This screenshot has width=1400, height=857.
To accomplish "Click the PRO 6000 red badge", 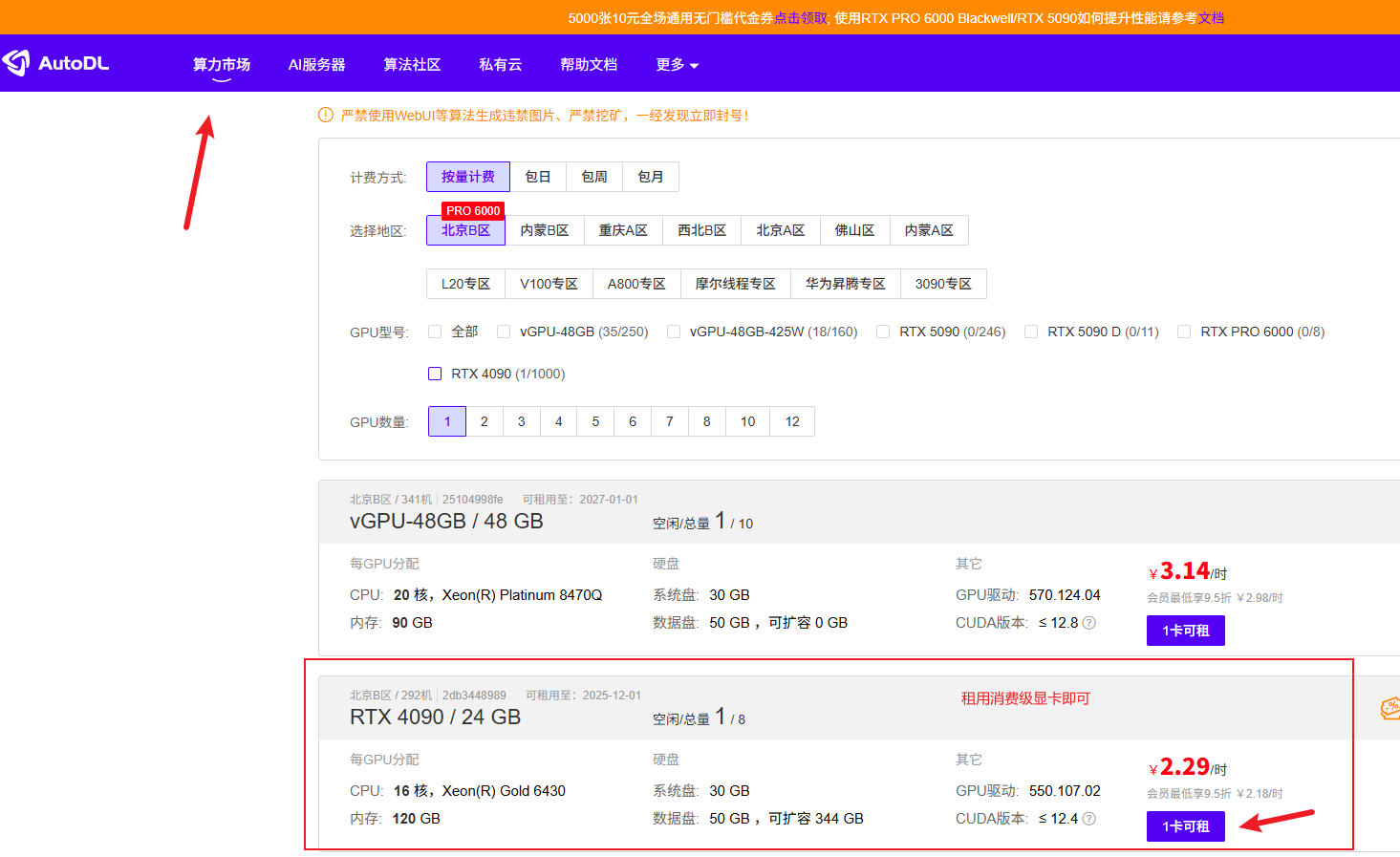I will coord(473,211).
